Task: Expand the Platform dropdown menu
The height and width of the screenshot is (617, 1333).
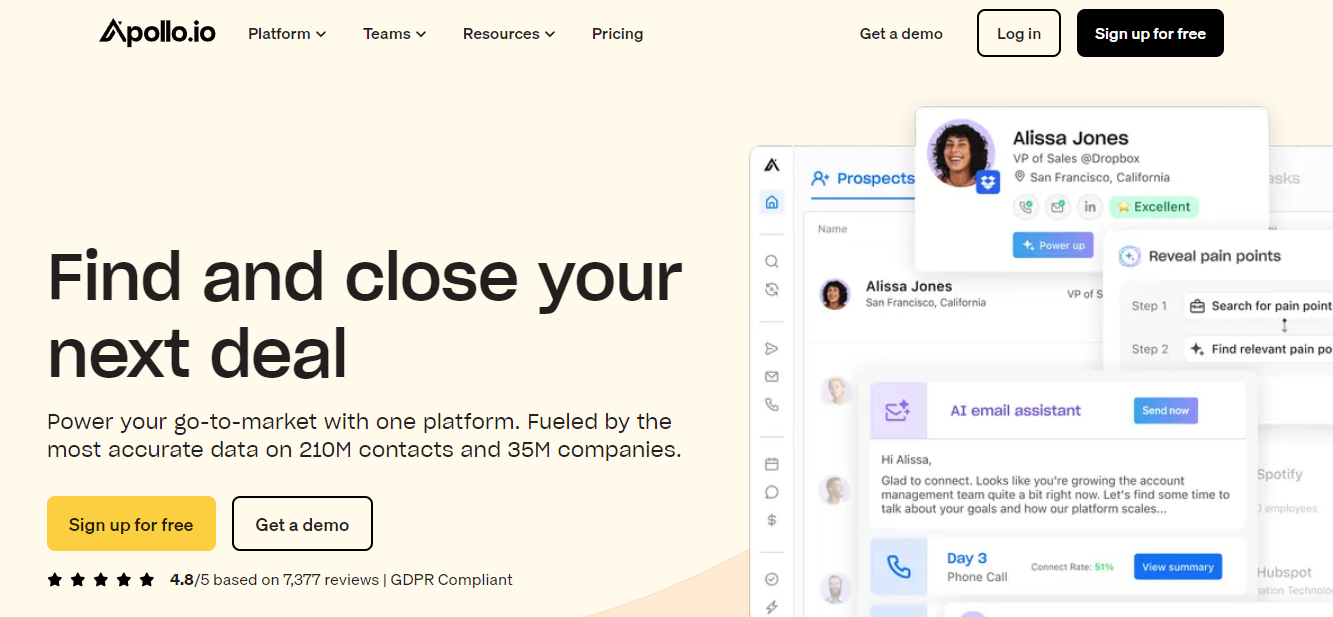Action: pos(287,34)
